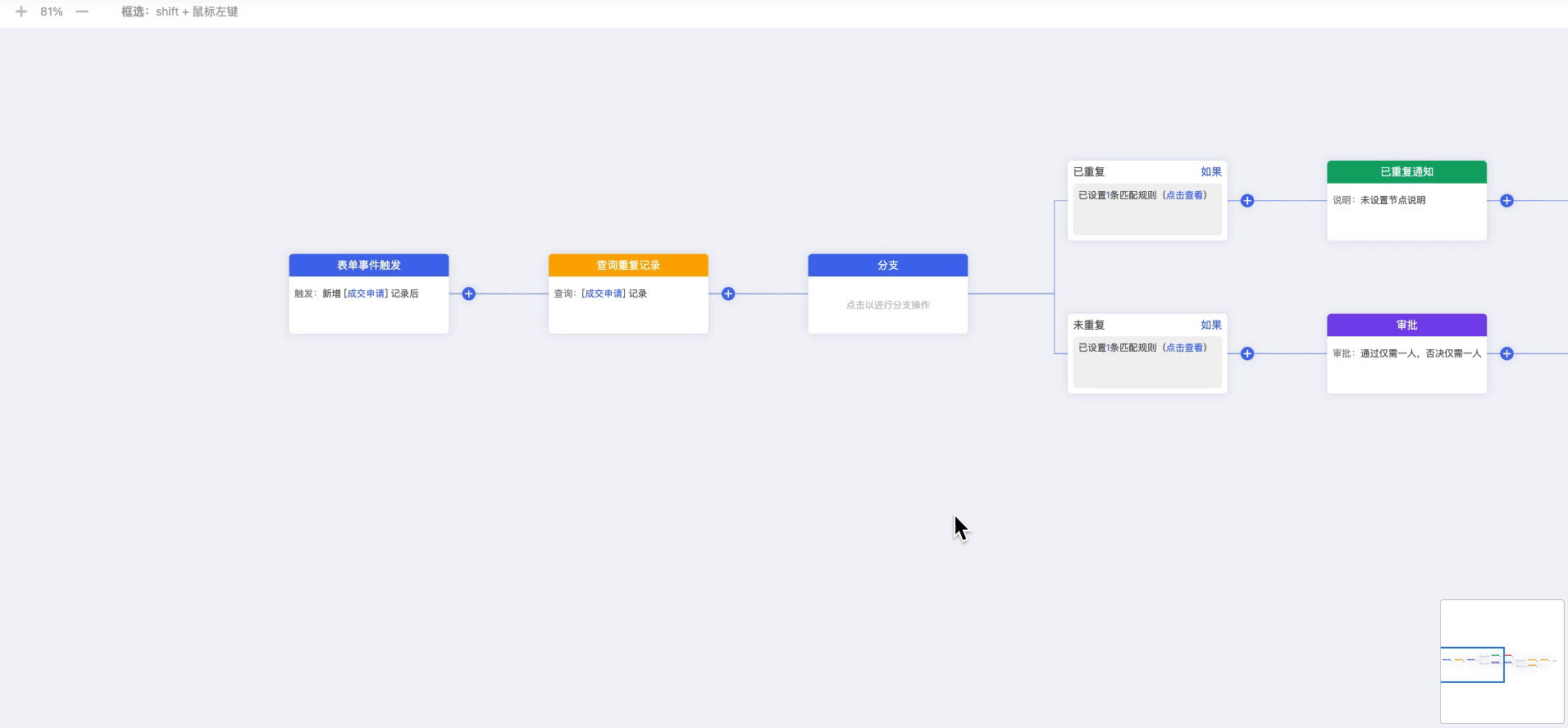Viewport: 1568px width, 728px height.
Task: Click 如果 on the 已重复 condition
Action: coord(1210,172)
